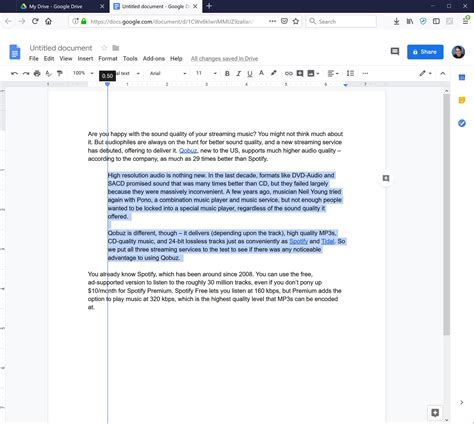Open the Insert menu

pos(85,59)
